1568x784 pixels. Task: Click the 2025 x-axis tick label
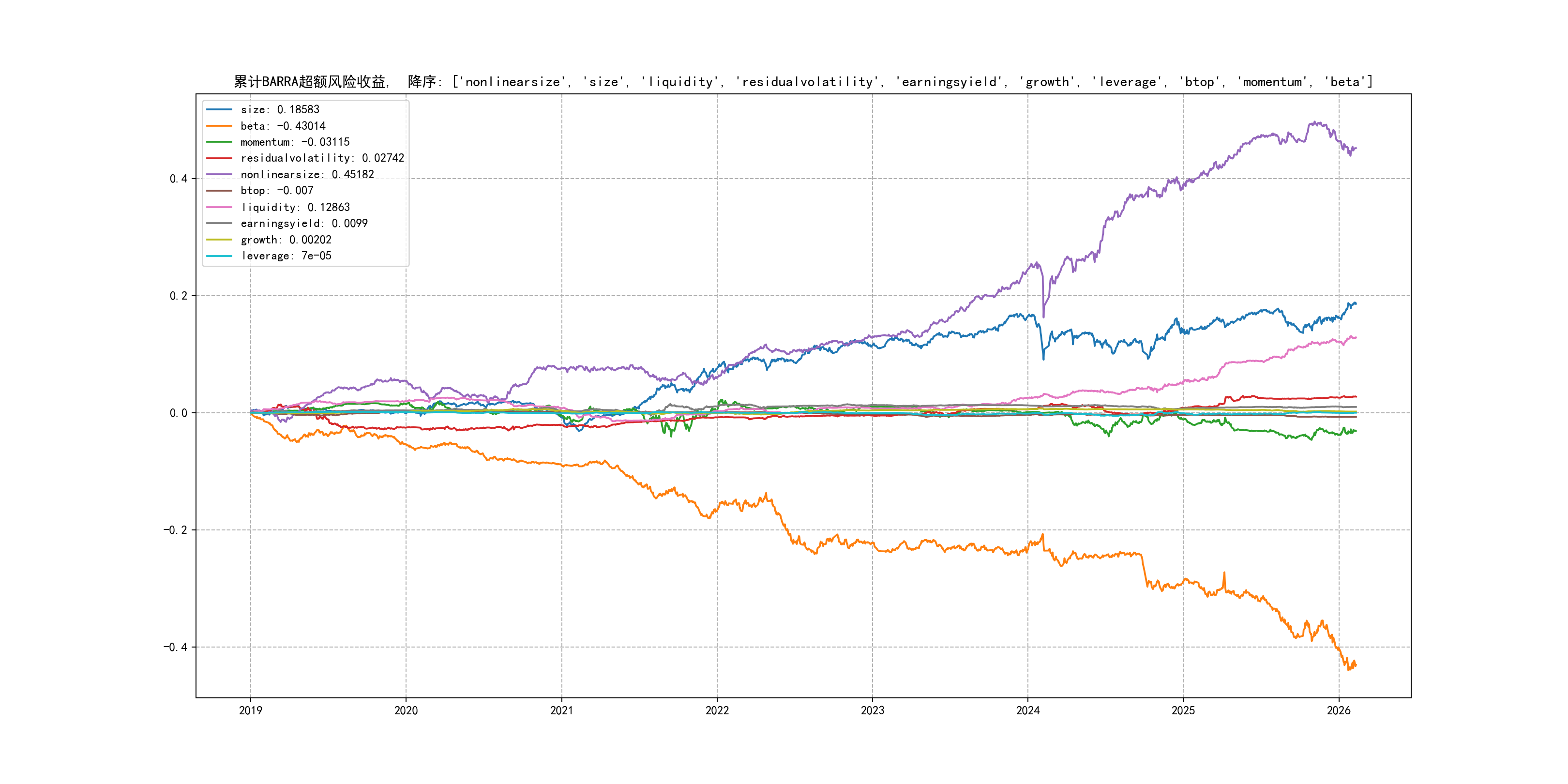pos(1183,710)
